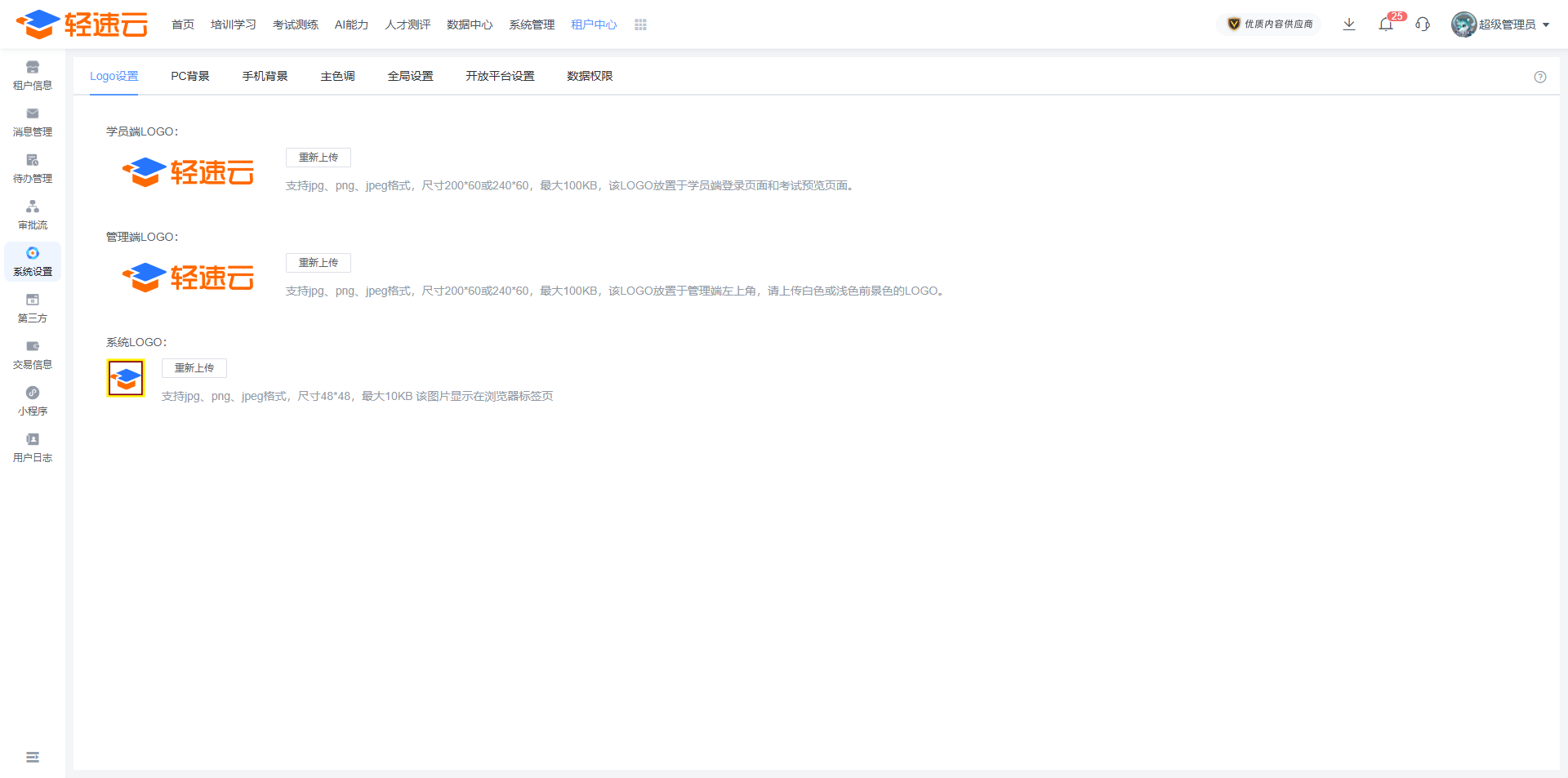
Task: Click the 系统LOGO favicon thumbnail
Action: [x=126, y=379]
